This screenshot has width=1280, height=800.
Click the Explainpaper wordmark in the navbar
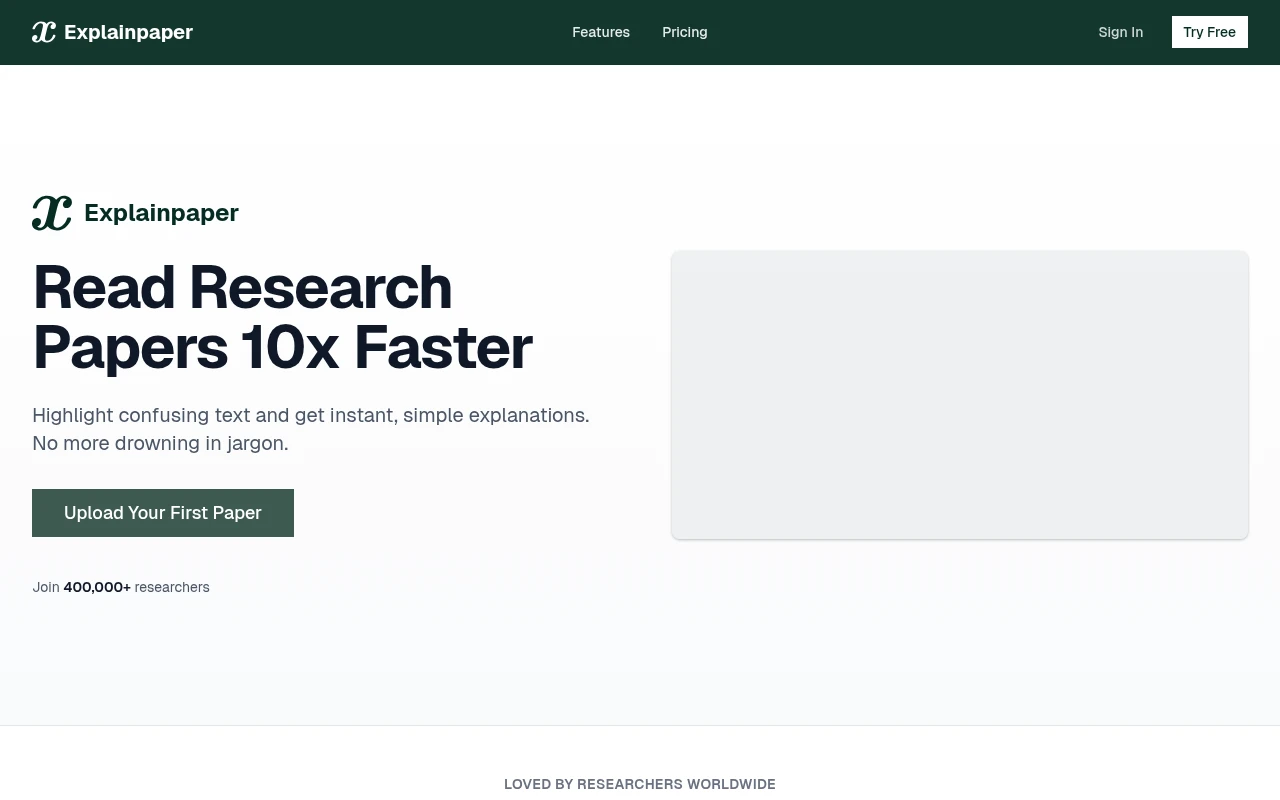(128, 31)
